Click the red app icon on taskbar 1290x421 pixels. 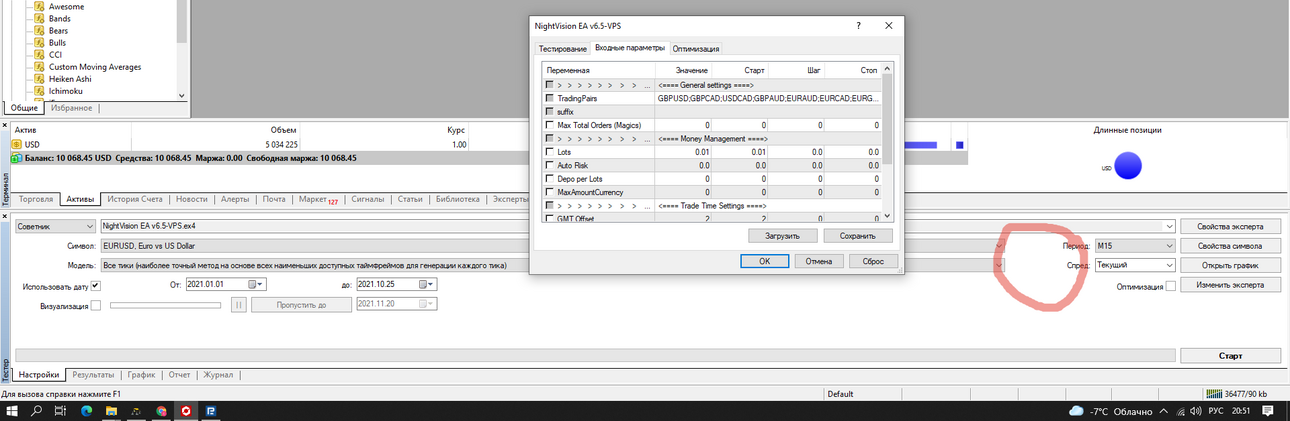tap(186, 411)
